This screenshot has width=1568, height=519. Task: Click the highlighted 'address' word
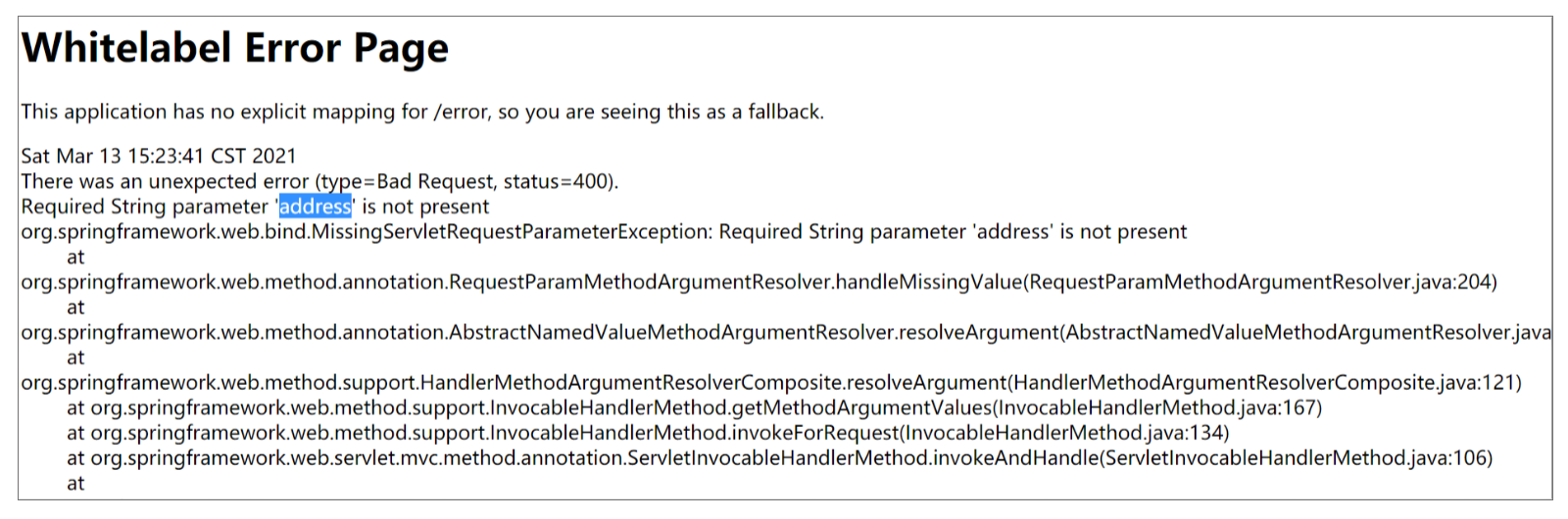pos(315,207)
